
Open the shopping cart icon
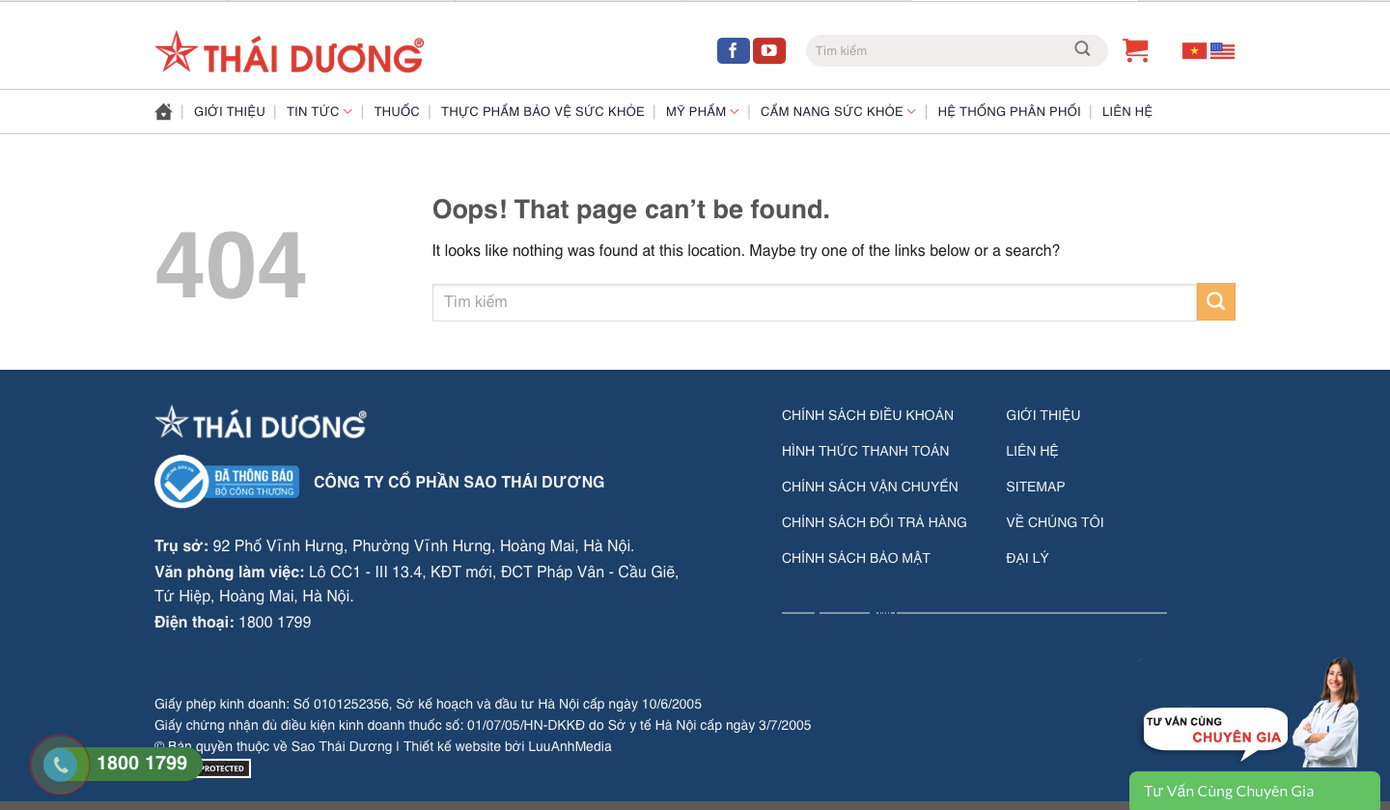point(1135,50)
